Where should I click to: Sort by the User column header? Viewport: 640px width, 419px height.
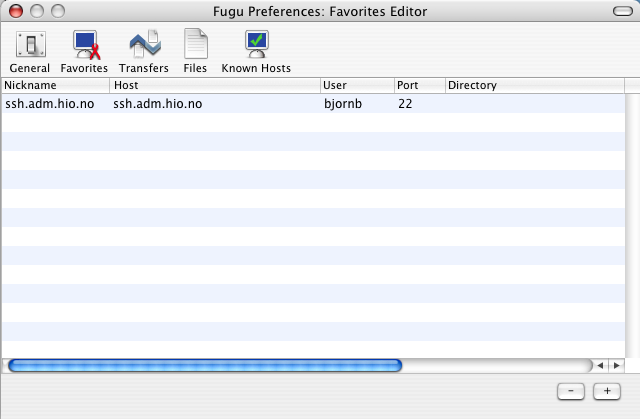pyautogui.click(x=358, y=85)
